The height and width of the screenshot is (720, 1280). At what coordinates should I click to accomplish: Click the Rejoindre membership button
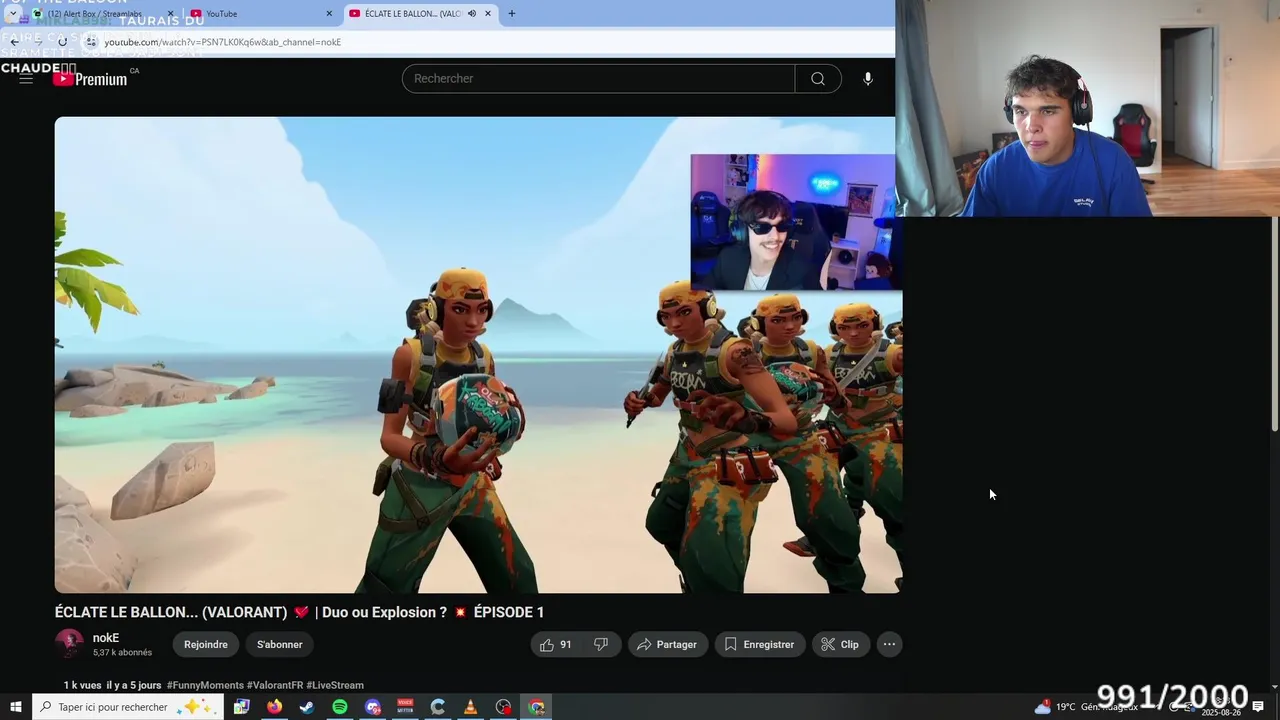coord(206,645)
